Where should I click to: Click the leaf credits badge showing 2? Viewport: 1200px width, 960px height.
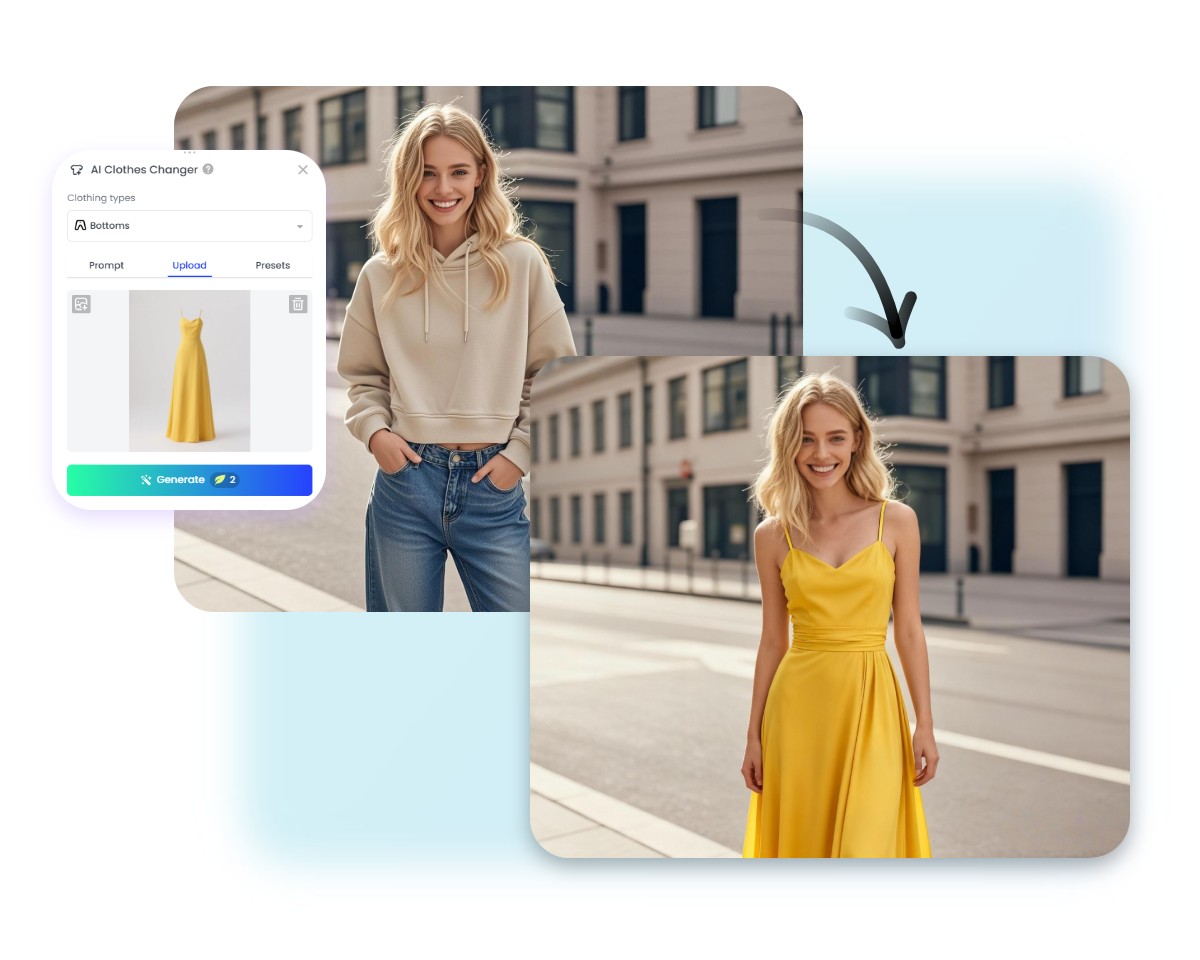tap(226, 479)
